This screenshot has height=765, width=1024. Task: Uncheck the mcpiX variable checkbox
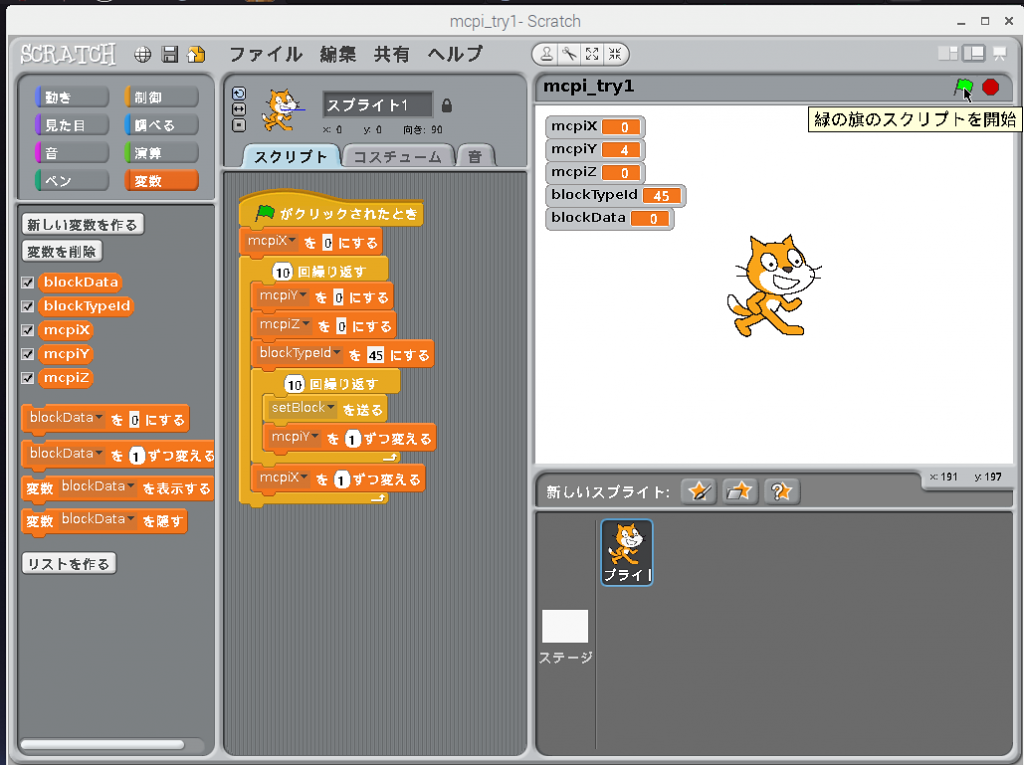pyautogui.click(x=27, y=330)
